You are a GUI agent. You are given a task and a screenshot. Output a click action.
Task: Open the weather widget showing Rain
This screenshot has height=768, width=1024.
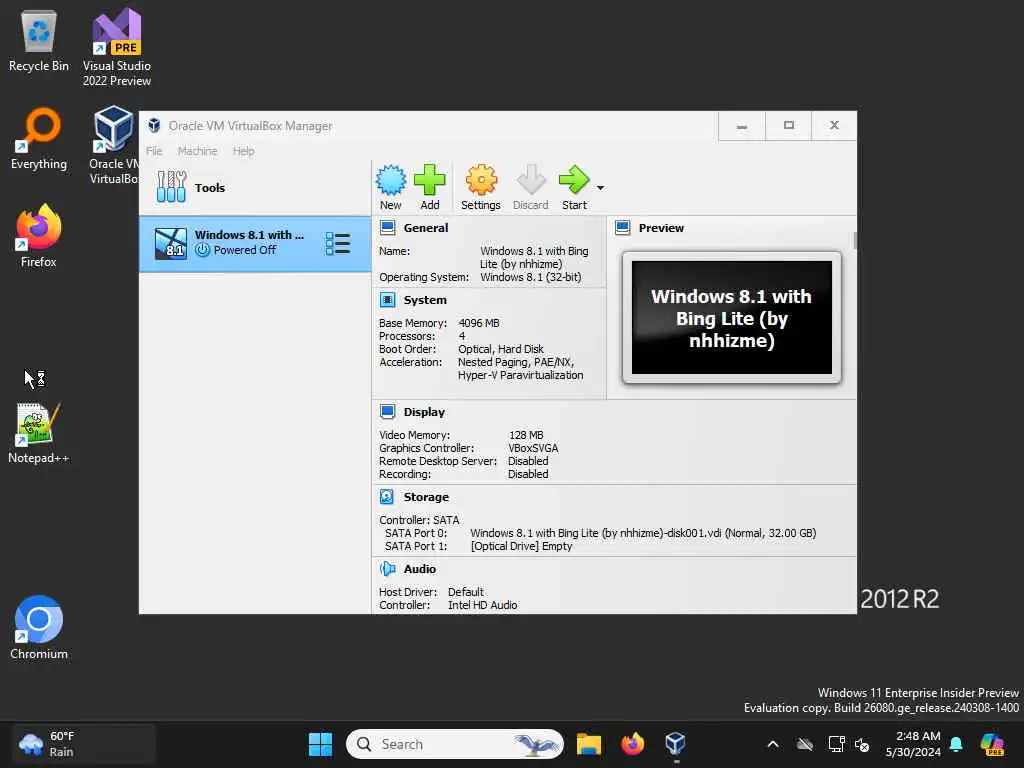click(x=83, y=744)
